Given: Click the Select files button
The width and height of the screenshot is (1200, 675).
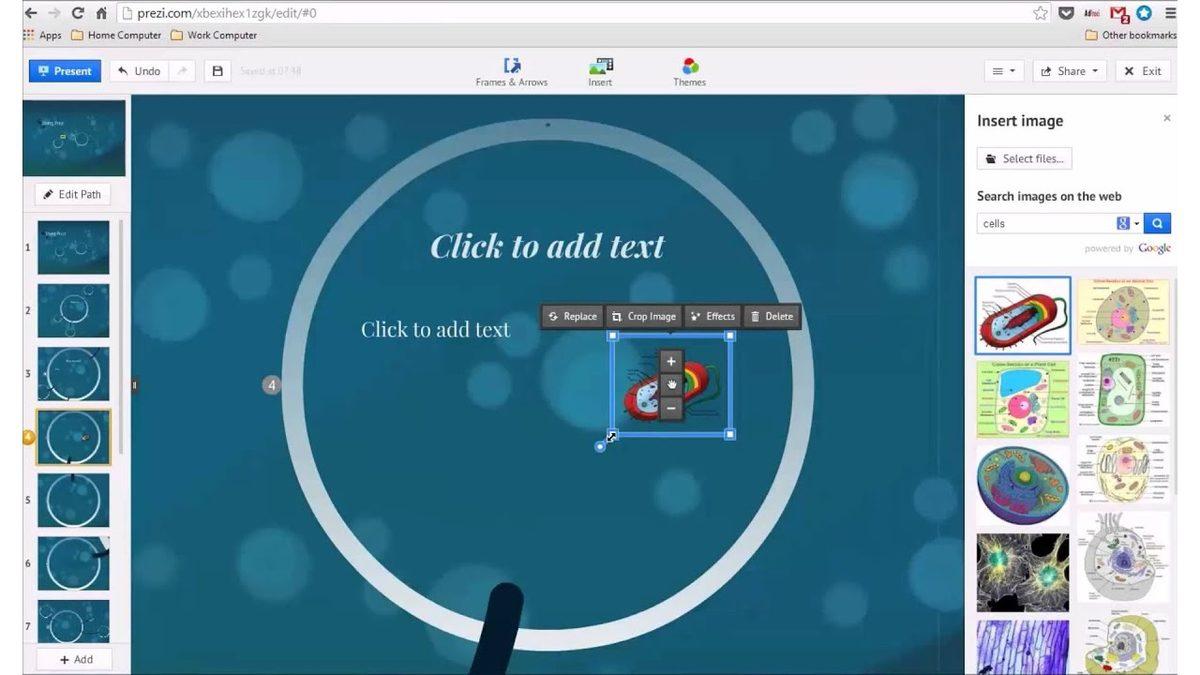Looking at the screenshot, I should click(x=1024, y=158).
